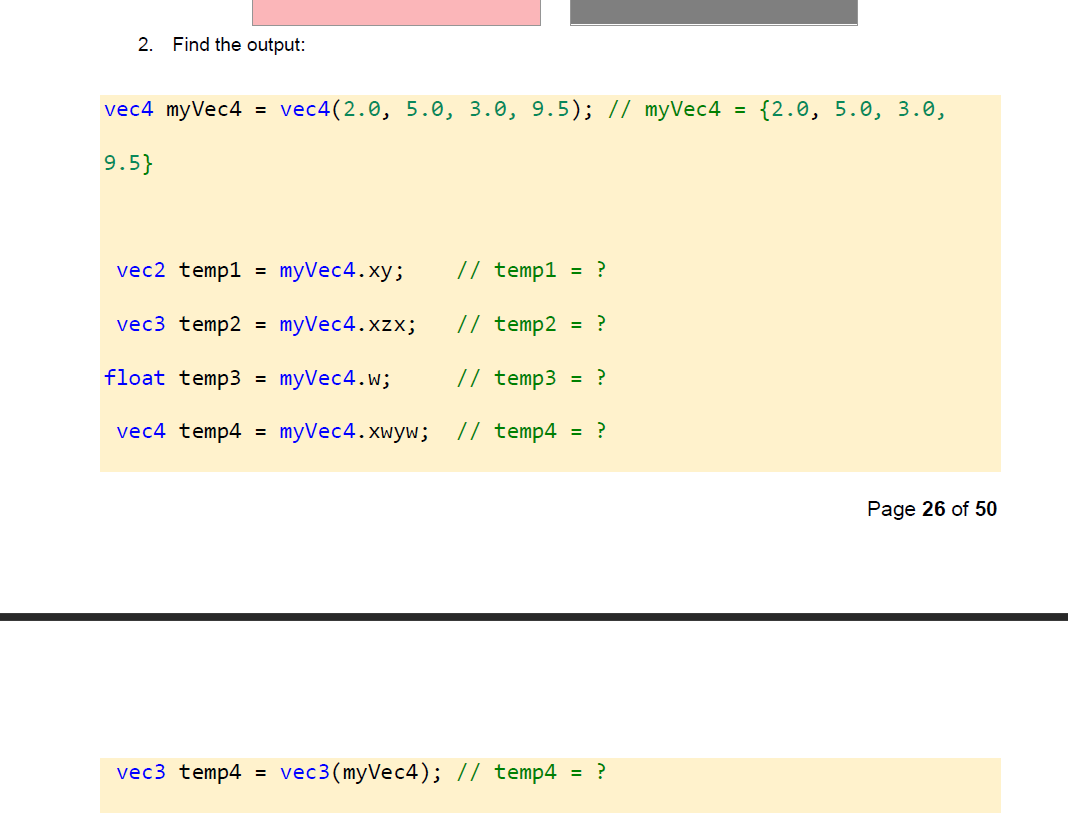Click the pink rectangle at page top
The height and width of the screenshot is (818, 1068).
[396, 12]
